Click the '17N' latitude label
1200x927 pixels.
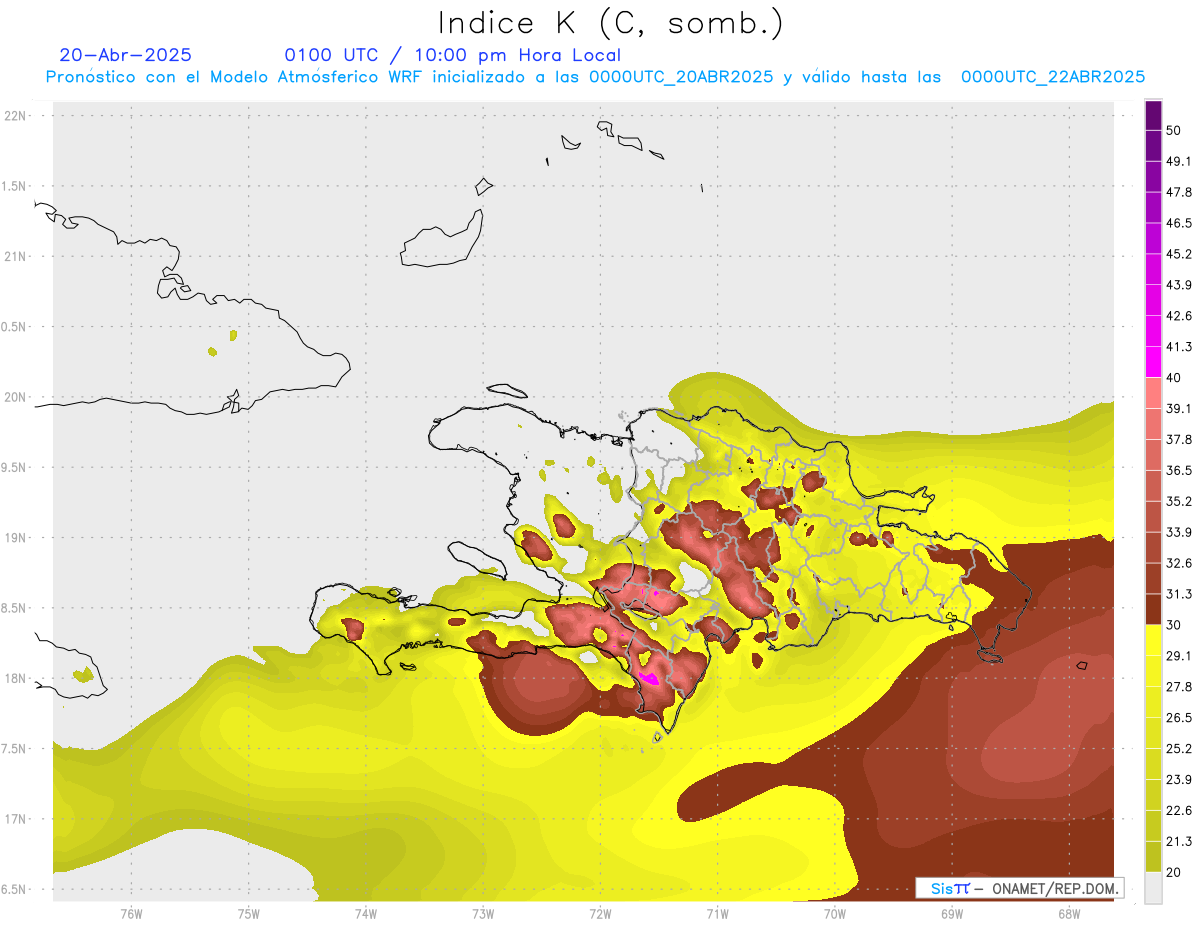point(17,819)
